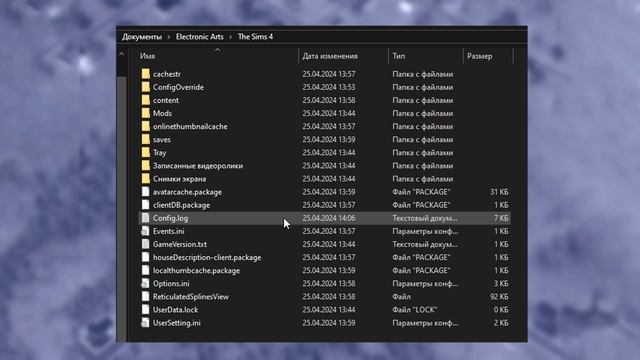Click the 3 КБ size of Options.ini
Viewport: 640px width, 360px height.
pos(501,283)
